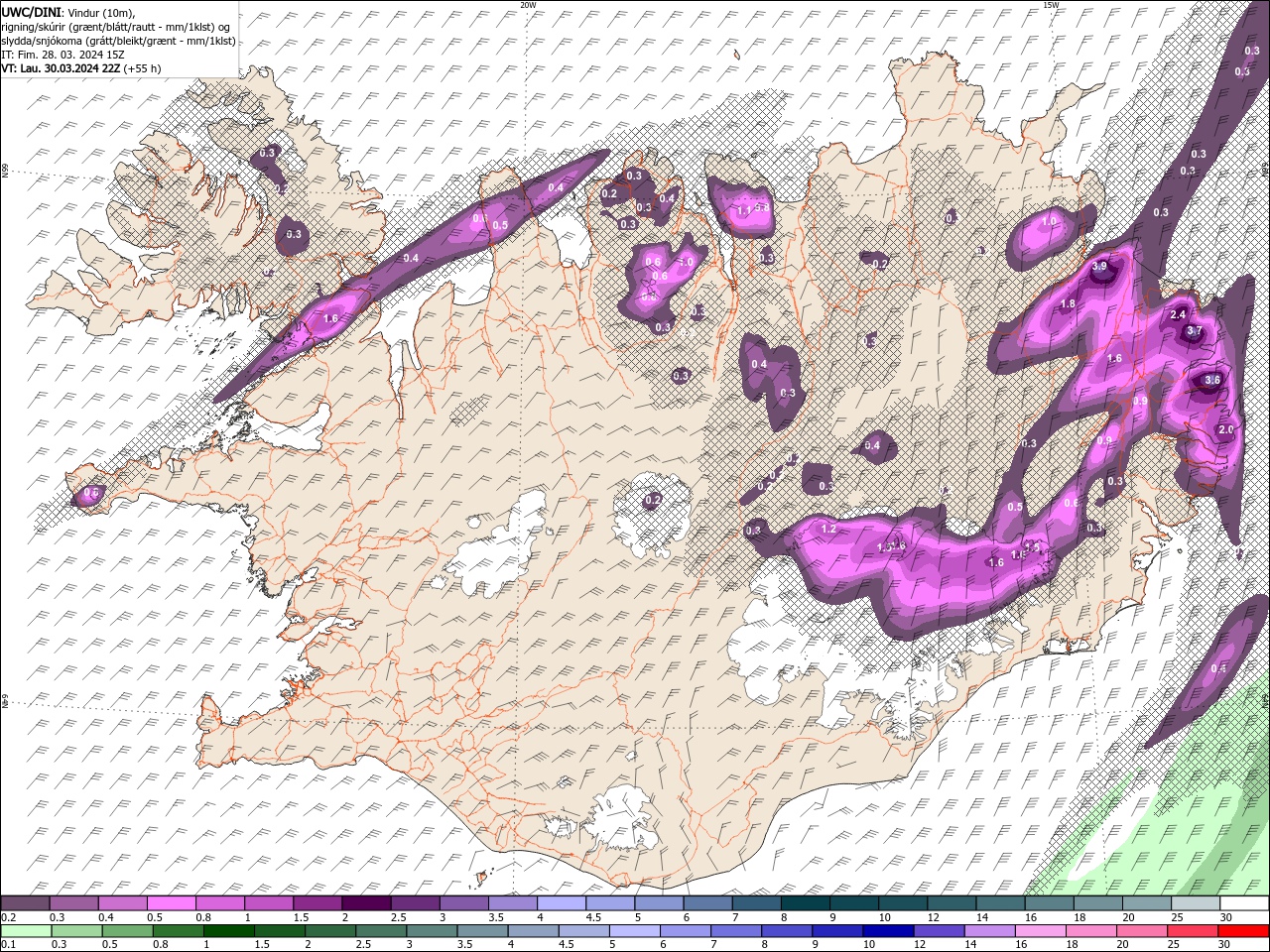Select the darkest green swatch at 1 in rain scale
Screen dimensions: 1270x952
[229, 931]
